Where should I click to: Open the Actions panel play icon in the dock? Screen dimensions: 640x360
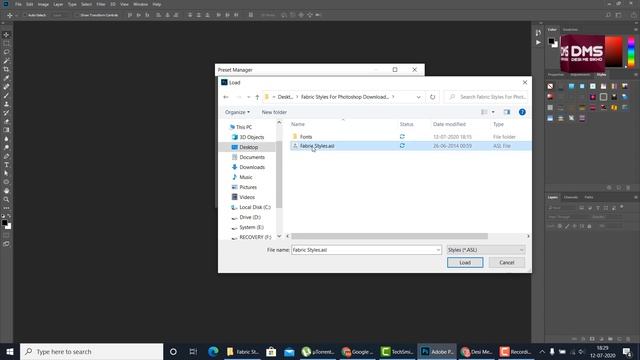coord(538,42)
